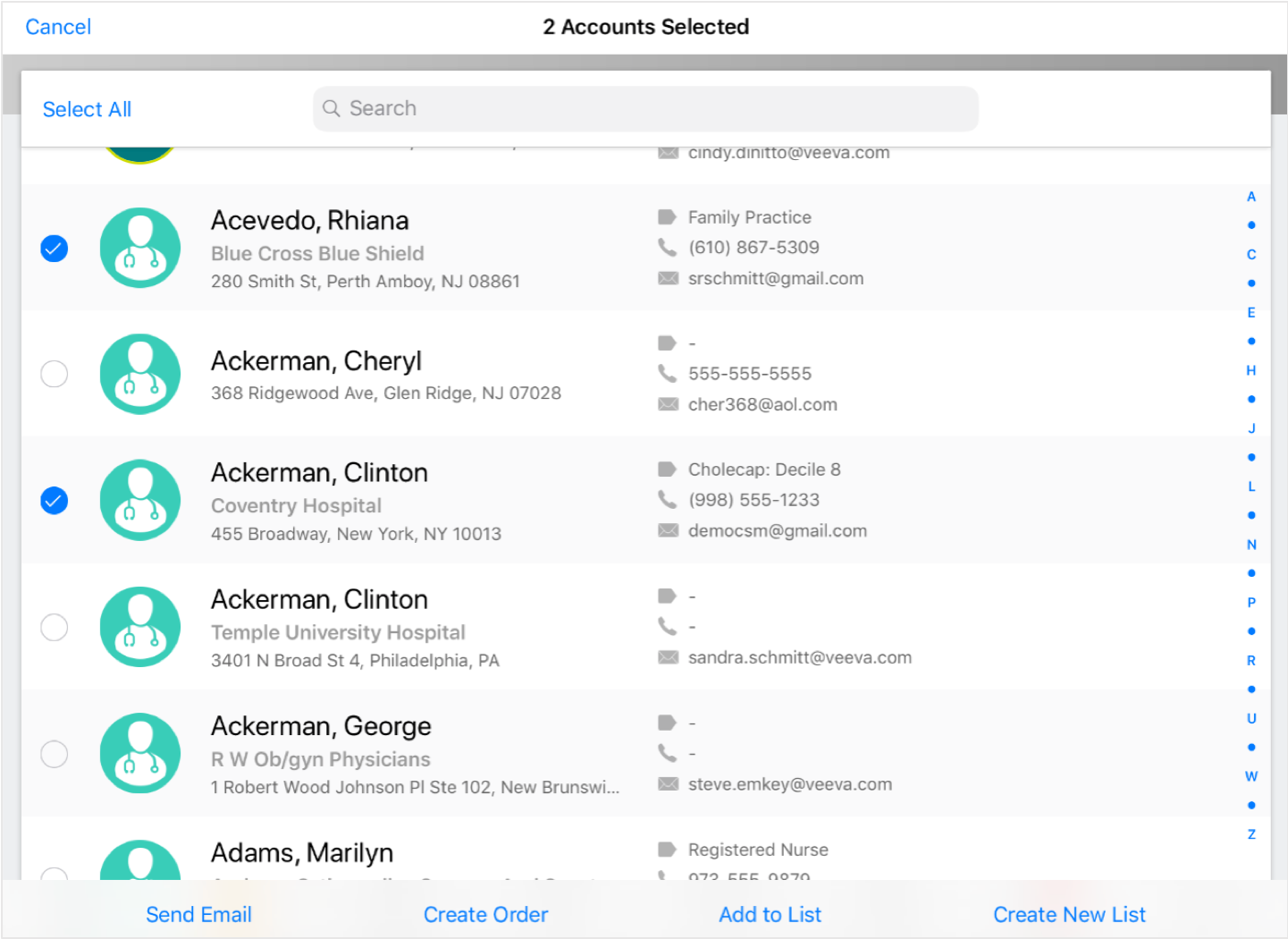
Task: Click Cheryl Ackerman's doctor avatar icon
Action: tap(140, 374)
